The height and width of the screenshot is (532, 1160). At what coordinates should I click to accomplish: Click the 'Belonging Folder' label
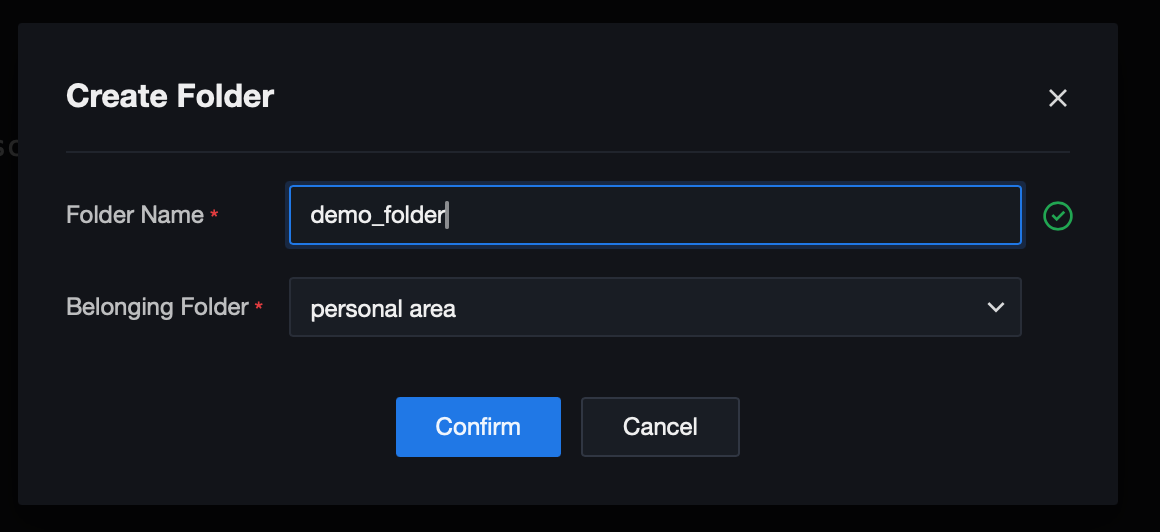(x=157, y=307)
